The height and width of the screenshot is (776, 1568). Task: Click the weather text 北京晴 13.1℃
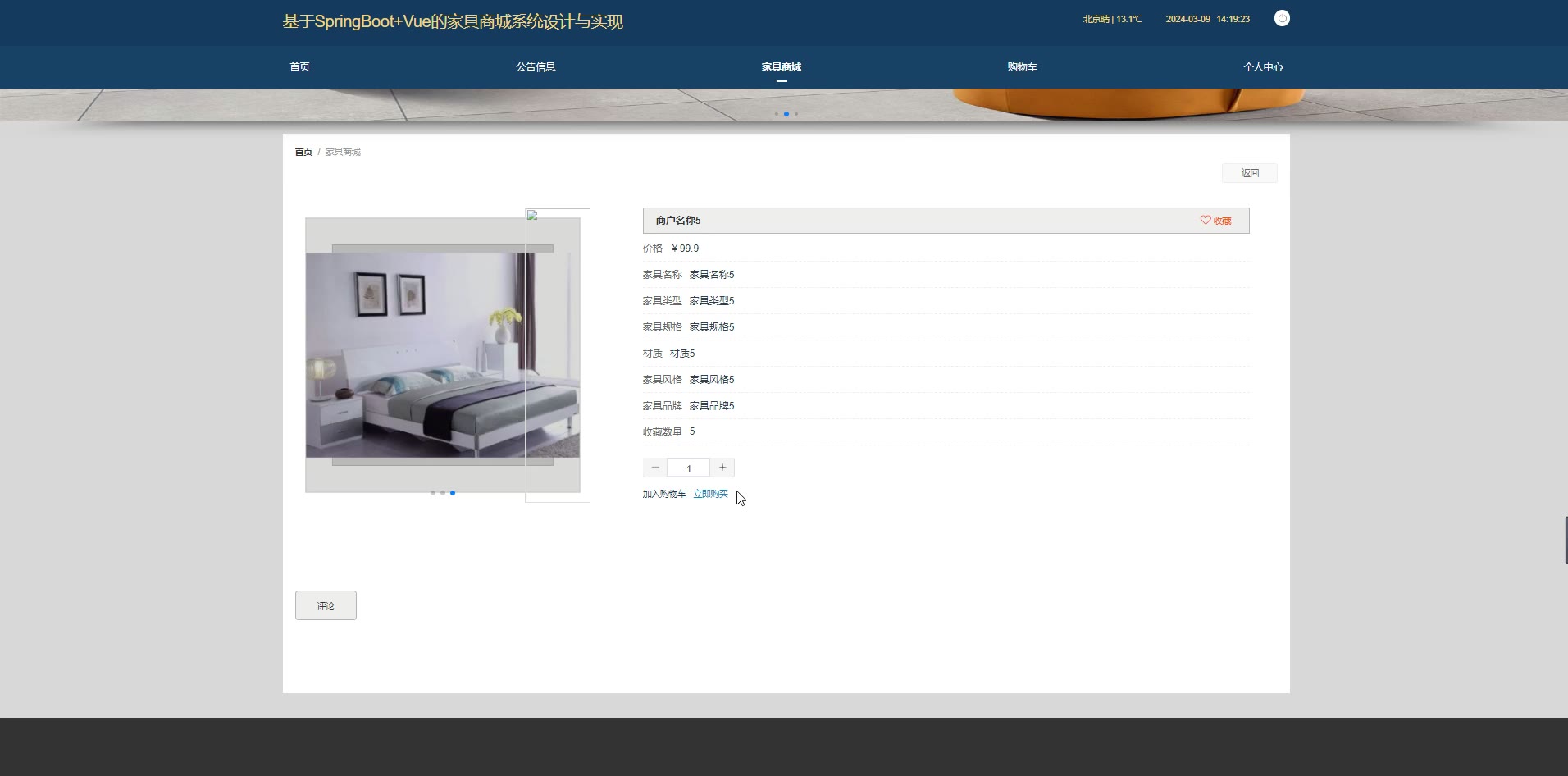pos(1112,19)
